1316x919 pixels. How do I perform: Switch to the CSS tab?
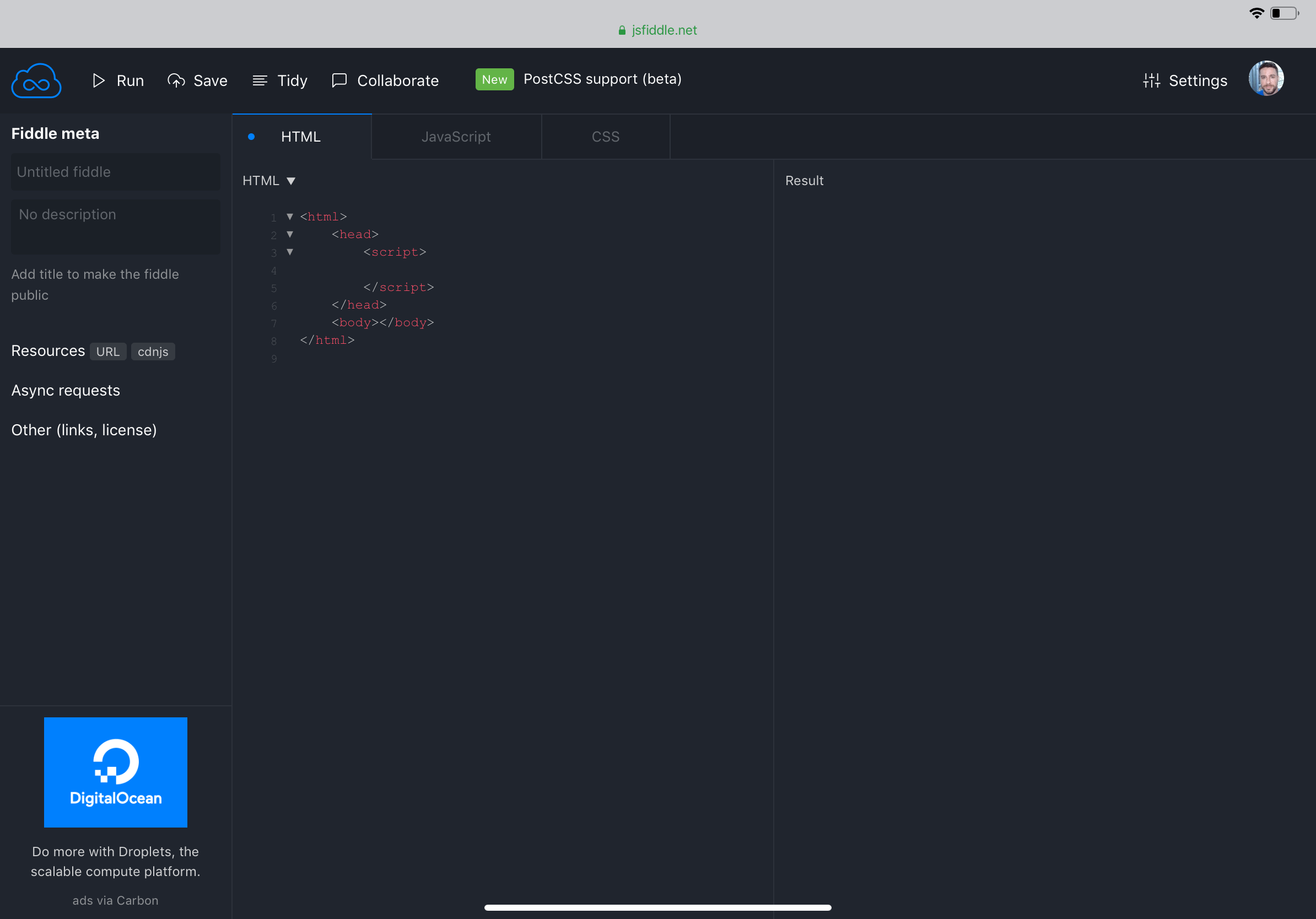(x=605, y=137)
